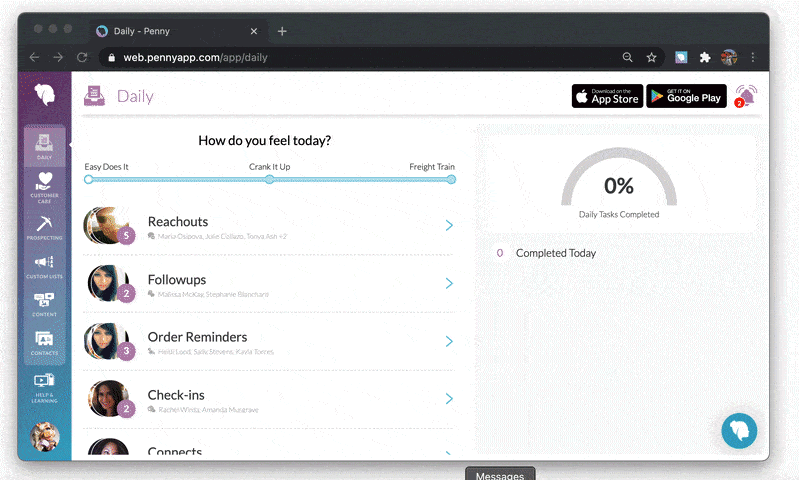This screenshot has height=480, width=799.
Task: Set feeling slider to Crank It Up
Action: click(x=270, y=179)
